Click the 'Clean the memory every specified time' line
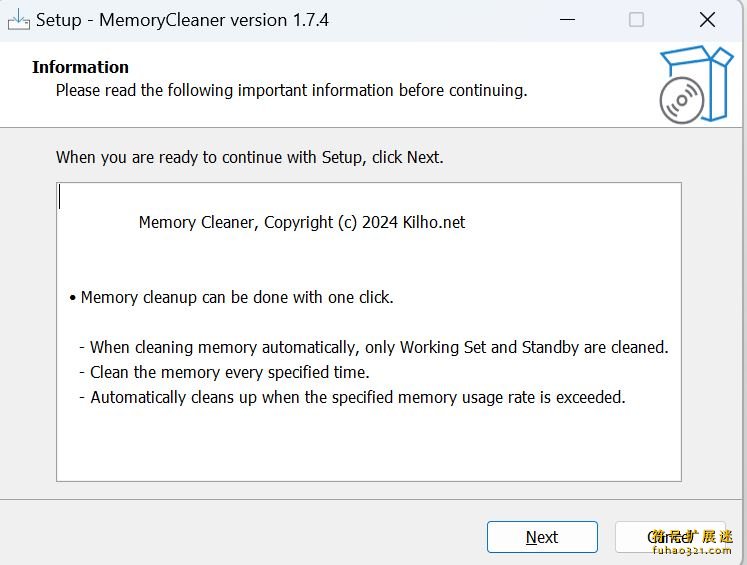Image resolution: width=747 pixels, height=565 pixels. point(229,372)
